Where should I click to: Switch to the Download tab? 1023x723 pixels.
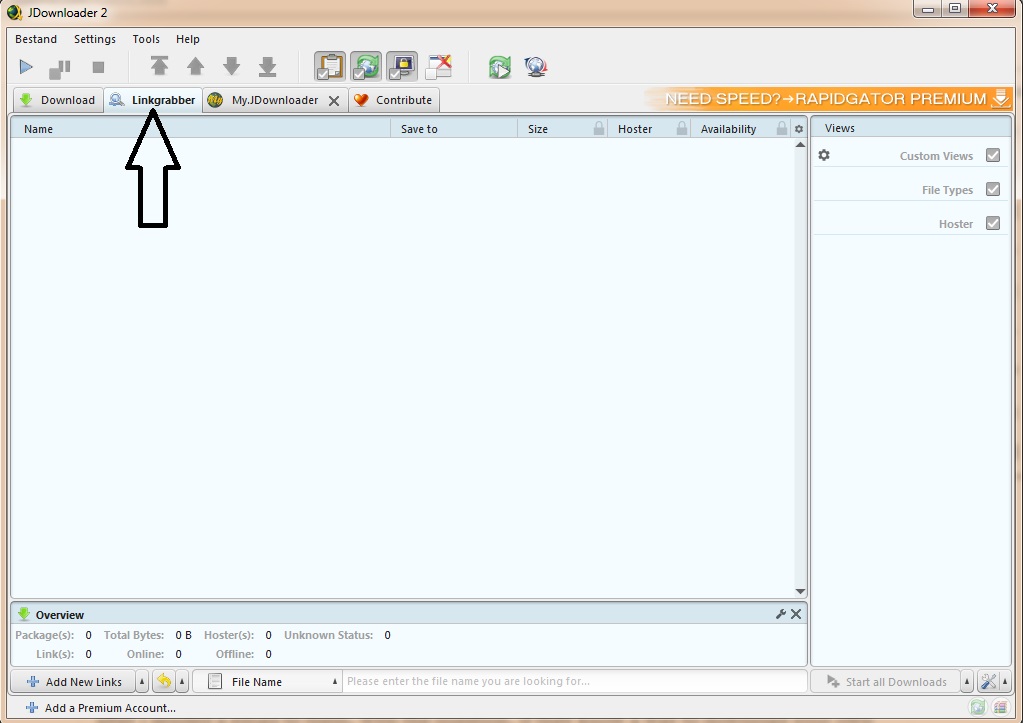(x=58, y=100)
